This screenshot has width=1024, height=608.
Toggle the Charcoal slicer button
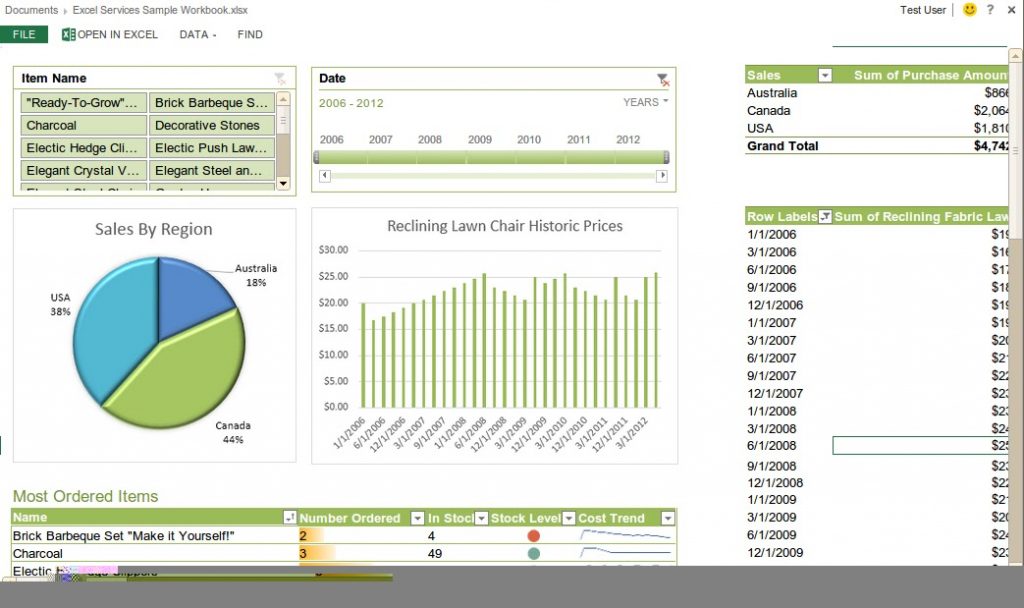click(83, 124)
